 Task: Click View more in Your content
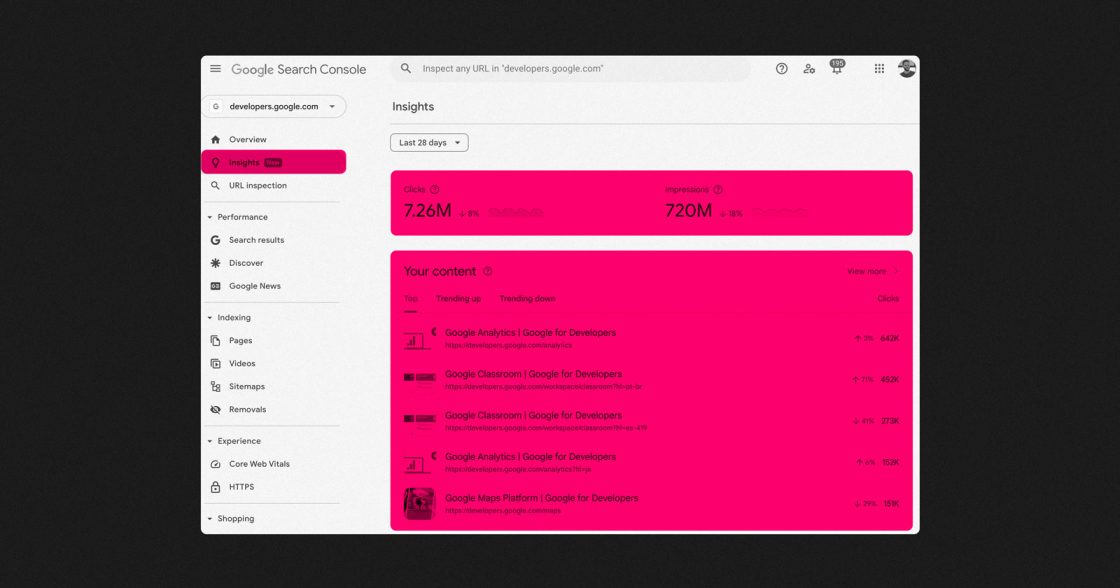pyautogui.click(x=872, y=271)
